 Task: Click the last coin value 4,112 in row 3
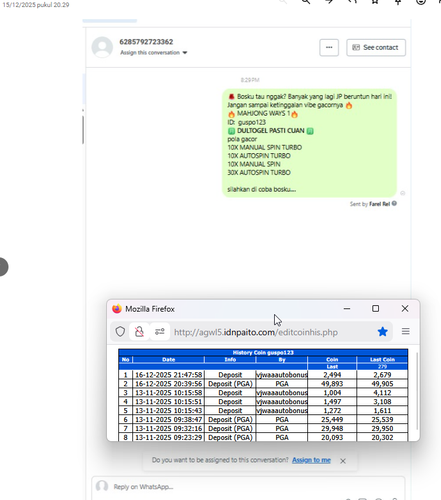point(382,393)
